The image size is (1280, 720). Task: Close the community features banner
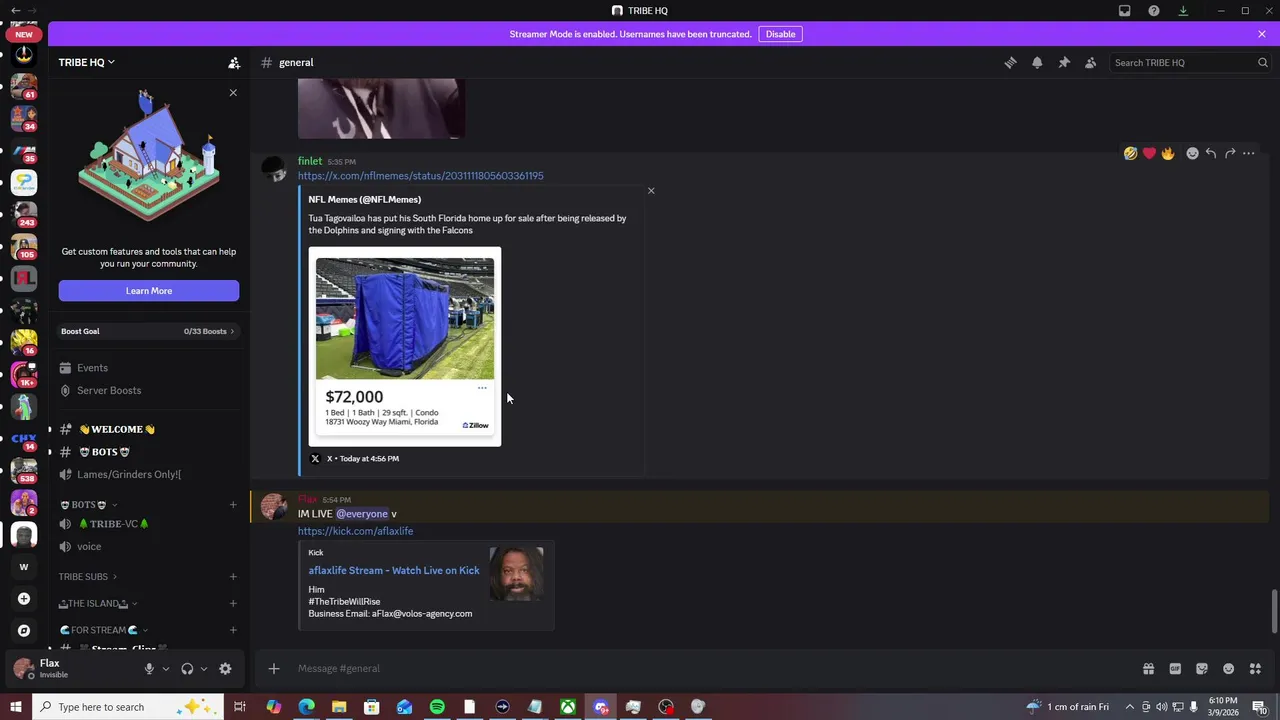tap(233, 93)
